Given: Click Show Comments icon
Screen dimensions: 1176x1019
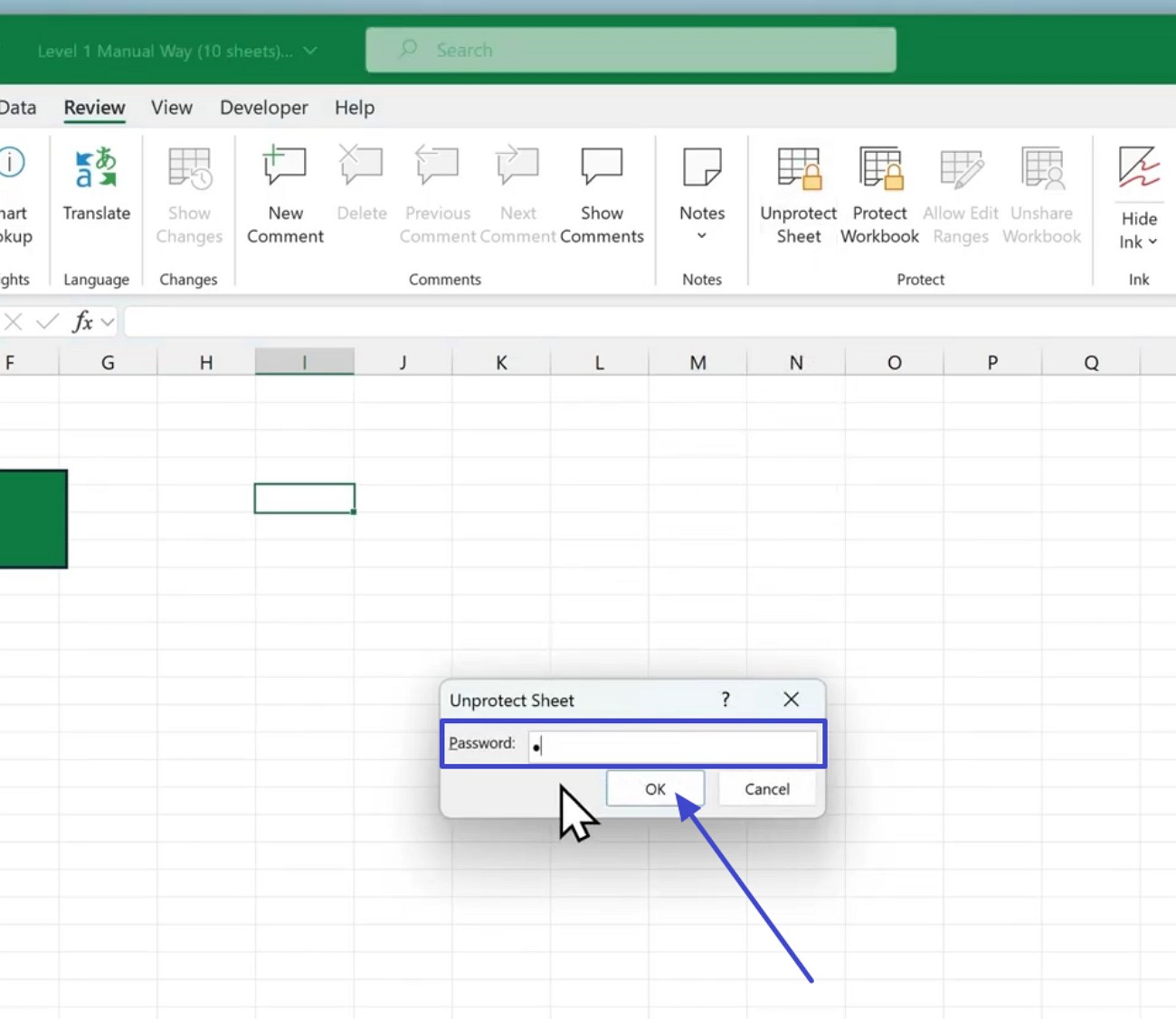Looking at the screenshot, I should [x=602, y=167].
